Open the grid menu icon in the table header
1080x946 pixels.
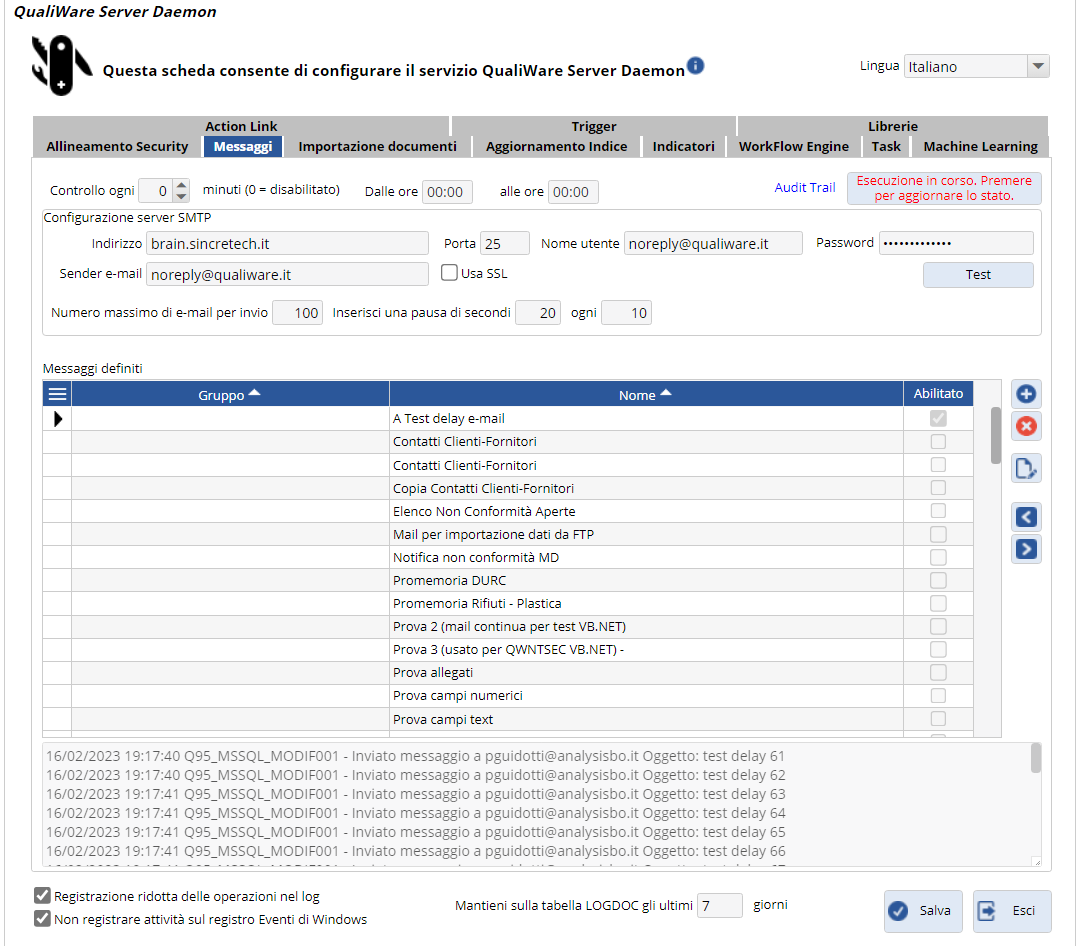[x=57, y=394]
